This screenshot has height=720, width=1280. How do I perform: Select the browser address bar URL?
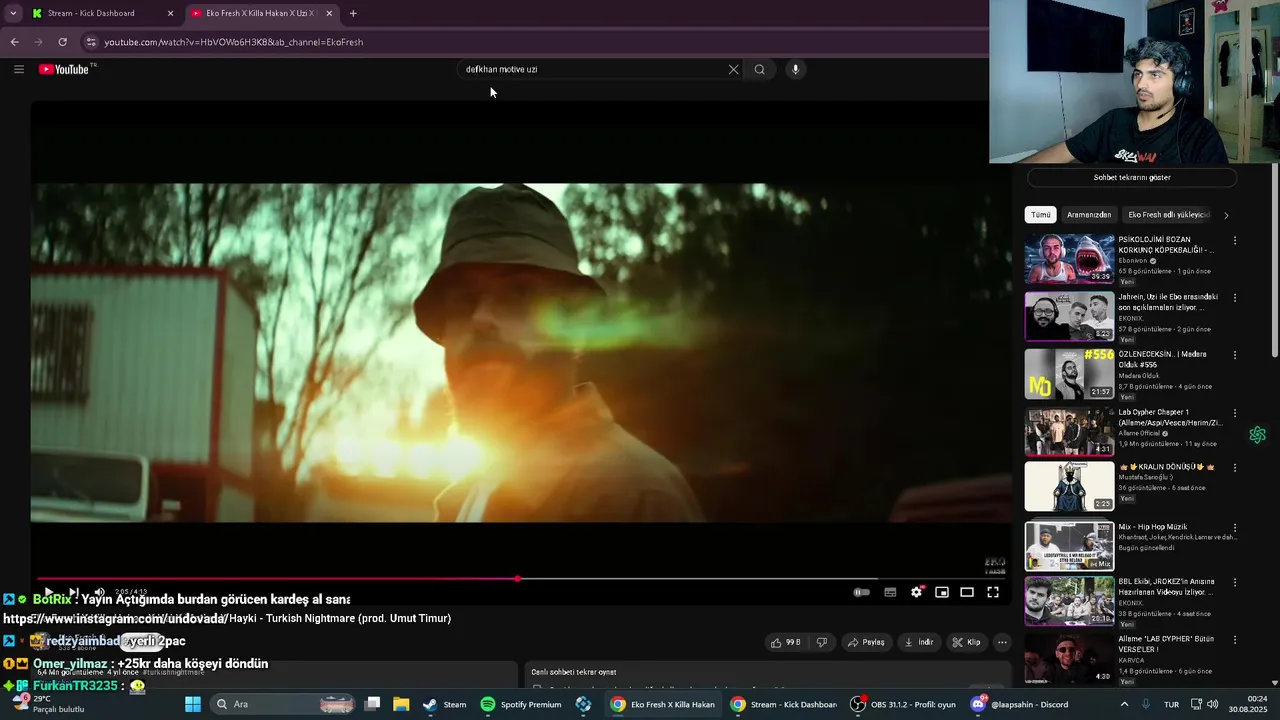coord(234,42)
